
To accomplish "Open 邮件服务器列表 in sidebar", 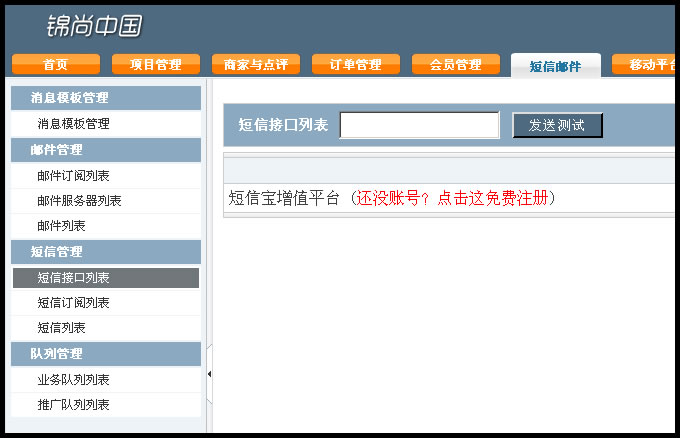I will (x=106, y=201).
